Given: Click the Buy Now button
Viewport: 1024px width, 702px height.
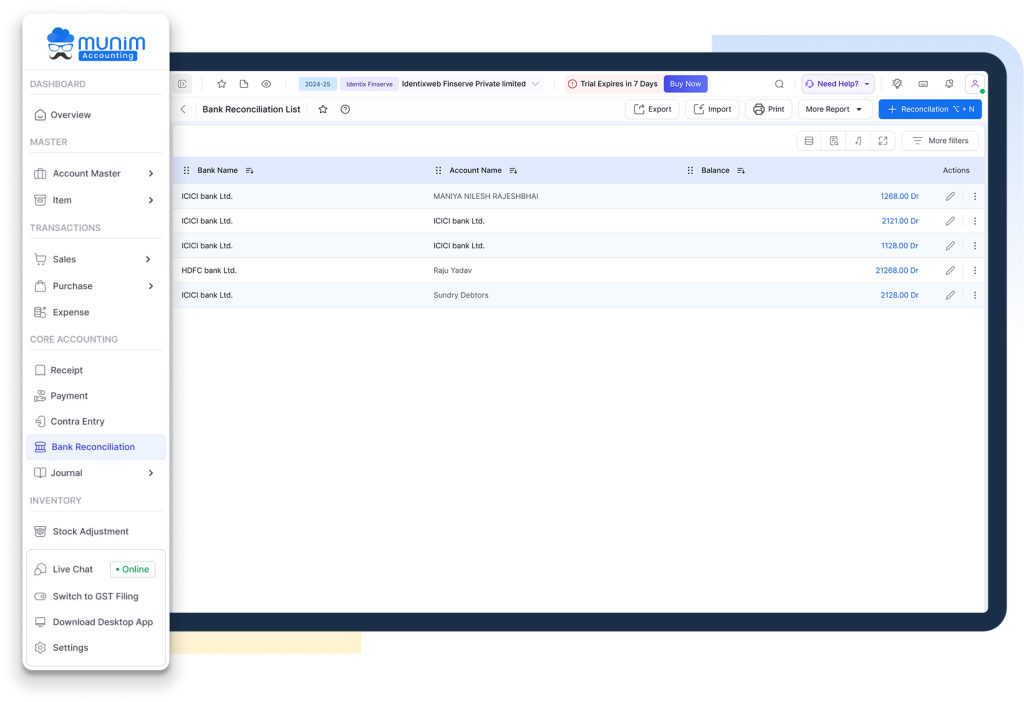Looking at the screenshot, I should click(x=686, y=84).
